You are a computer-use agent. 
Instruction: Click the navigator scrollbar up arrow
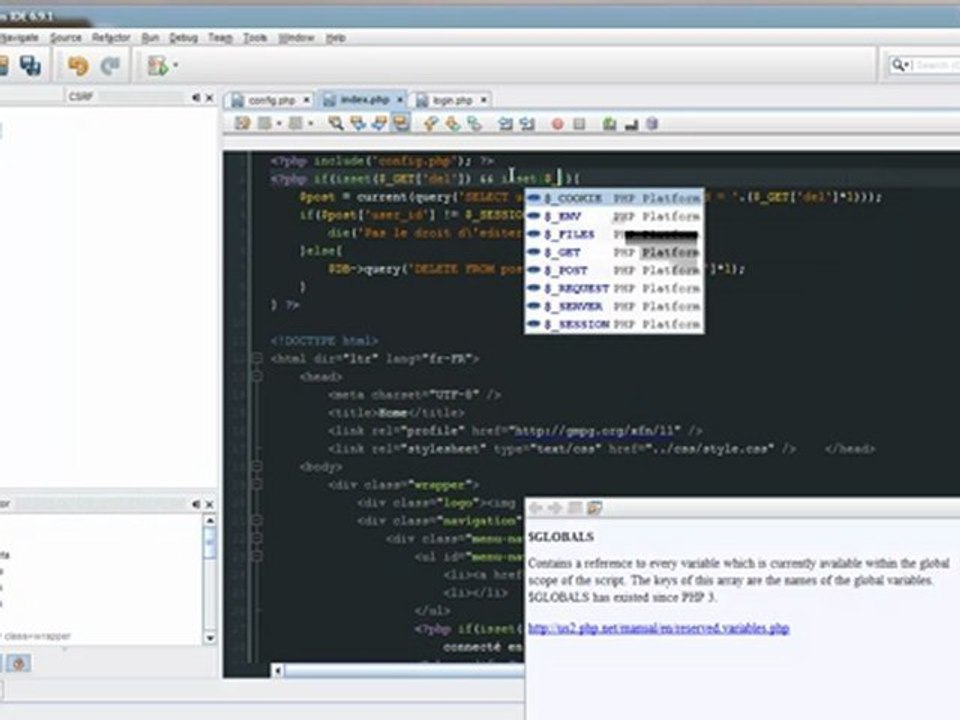pyautogui.click(x=209, y=520)
